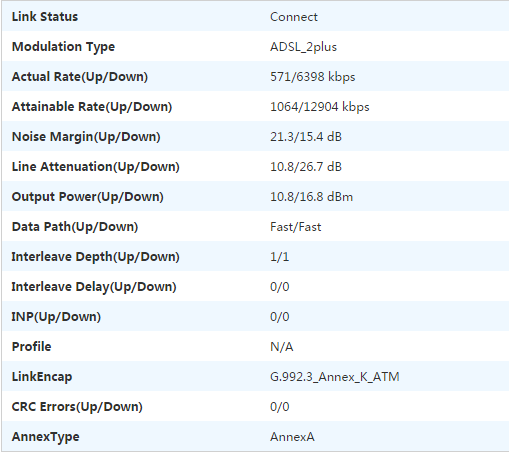Click the Output Power(Up/Down) label
Viewport: 509px width, 455px height.
coord(87,197)
